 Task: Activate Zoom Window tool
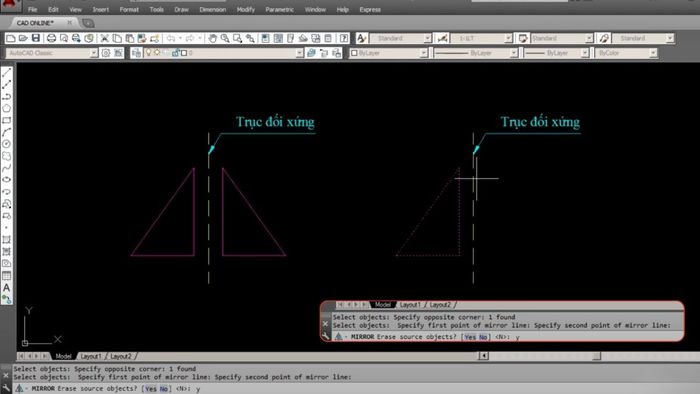pos(238,38)
